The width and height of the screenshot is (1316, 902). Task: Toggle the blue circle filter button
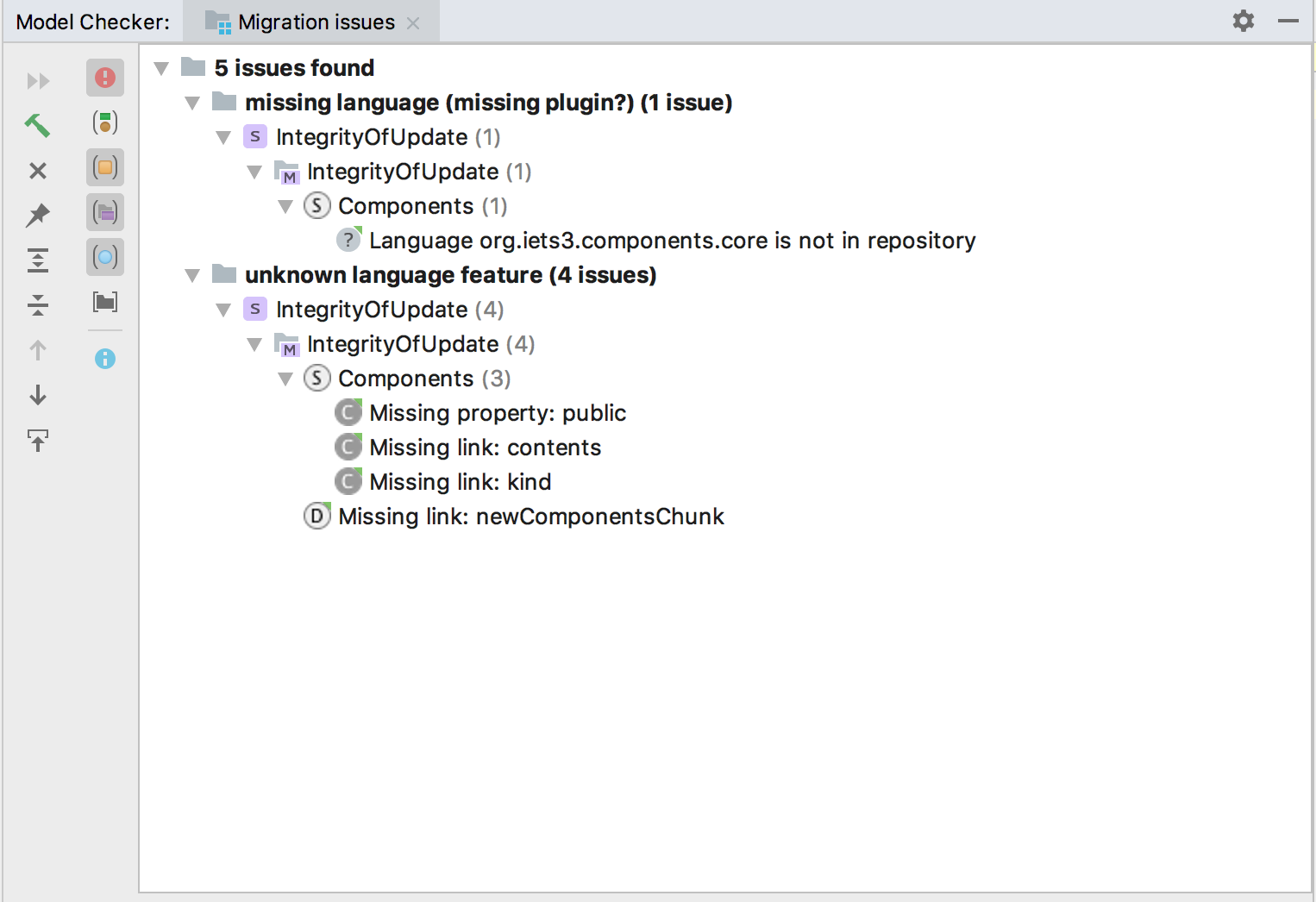105,257
